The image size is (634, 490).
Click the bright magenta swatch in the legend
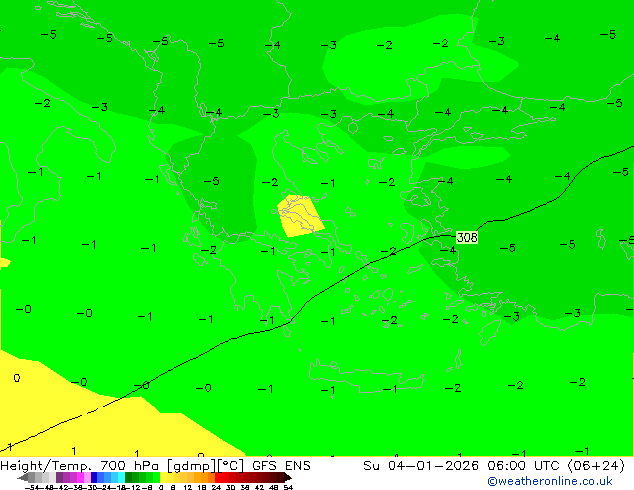pyautogui.click(x=80, y=477)
